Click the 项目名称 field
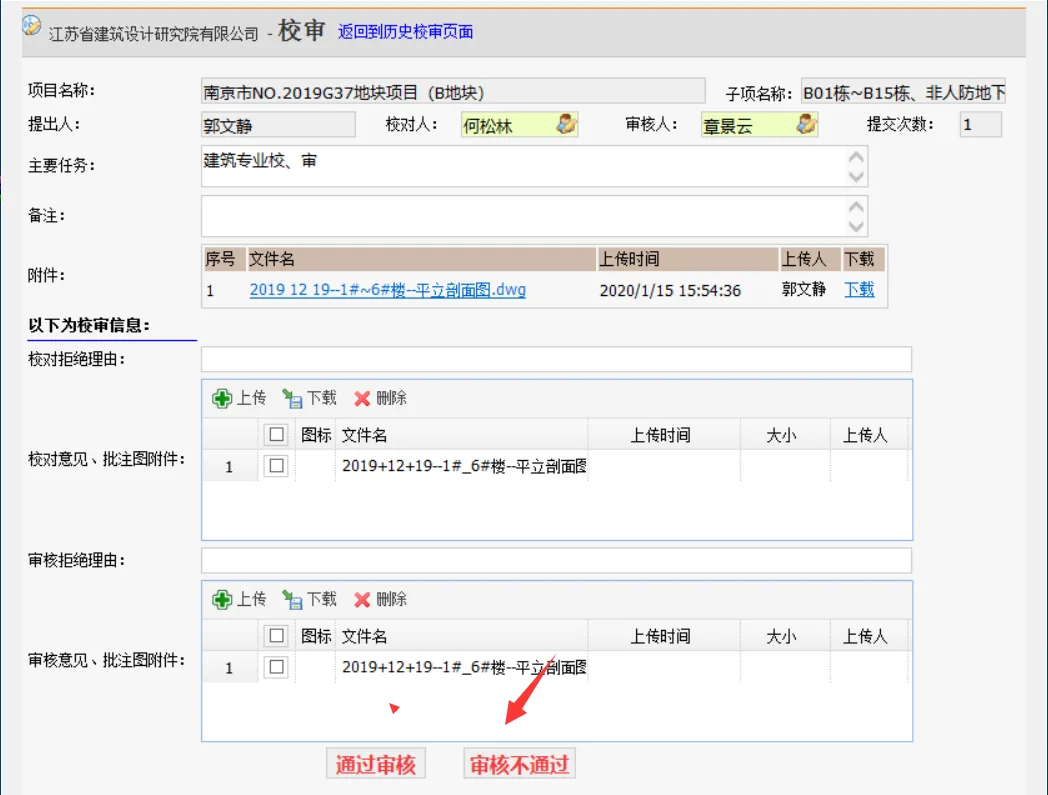This screenshot has width=1048, height=795. (453, 92)
